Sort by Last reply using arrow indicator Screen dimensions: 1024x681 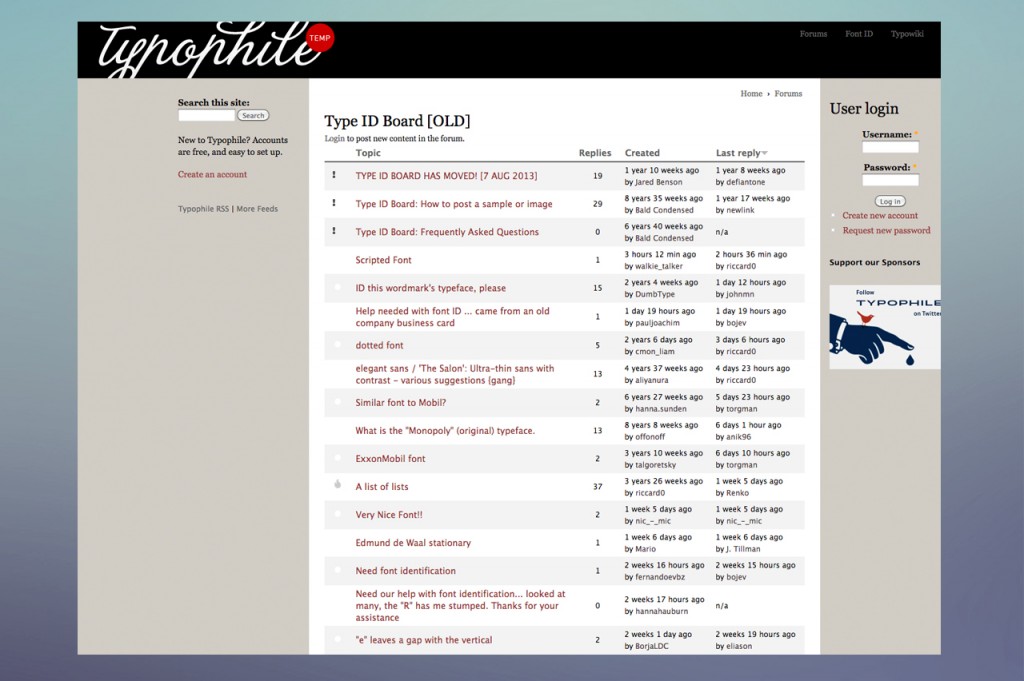point(765,153)
